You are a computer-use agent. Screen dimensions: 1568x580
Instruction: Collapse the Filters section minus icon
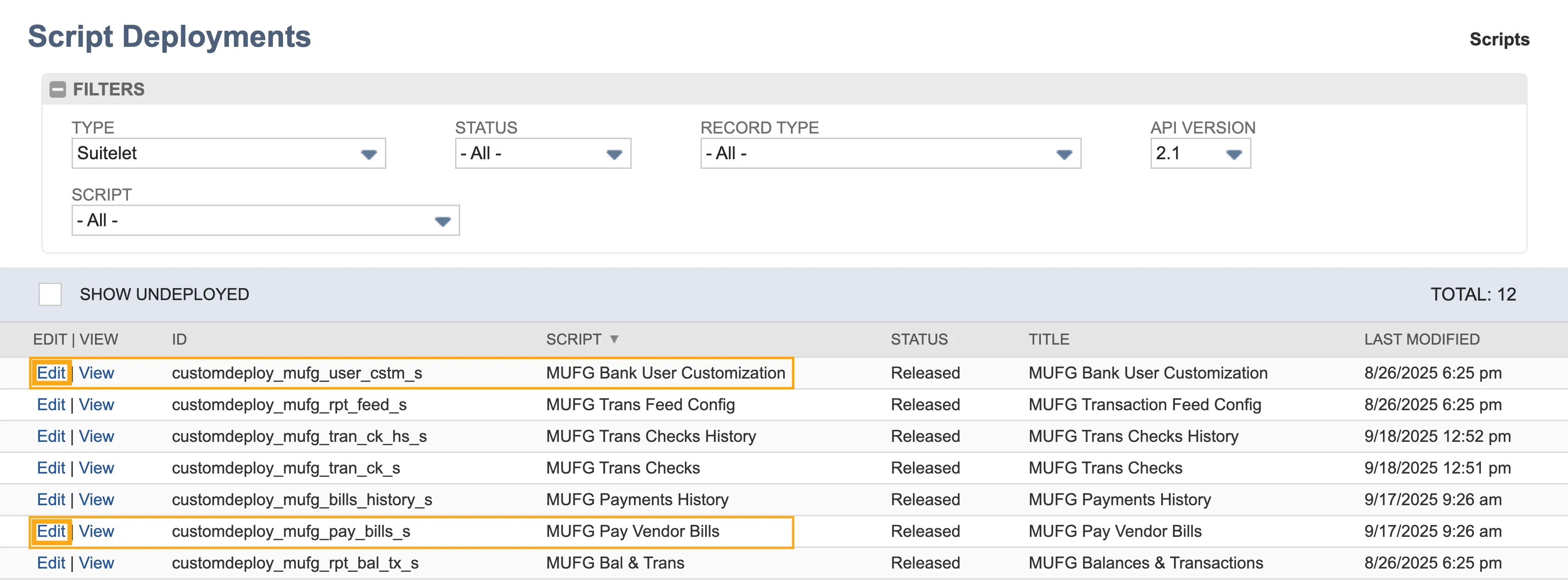point(57,89)
